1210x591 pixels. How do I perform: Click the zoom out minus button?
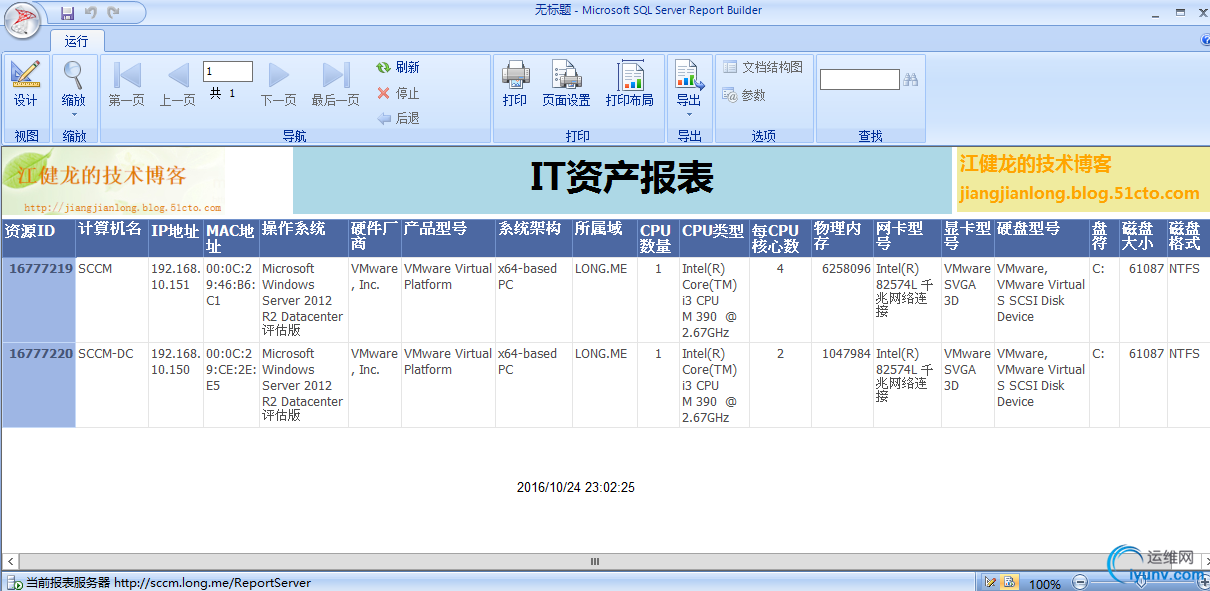click(1080, 583)
